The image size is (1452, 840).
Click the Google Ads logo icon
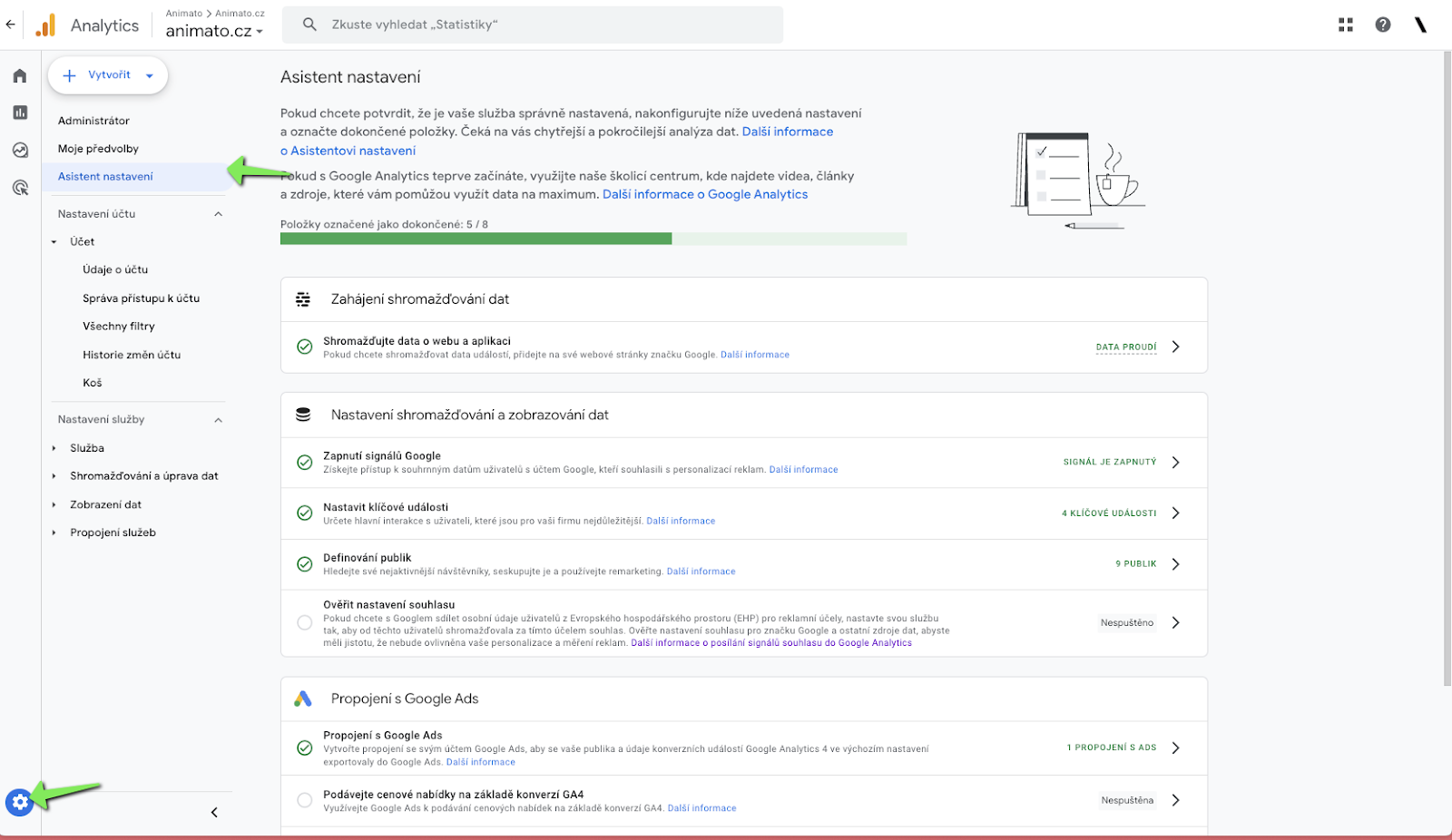303,698
